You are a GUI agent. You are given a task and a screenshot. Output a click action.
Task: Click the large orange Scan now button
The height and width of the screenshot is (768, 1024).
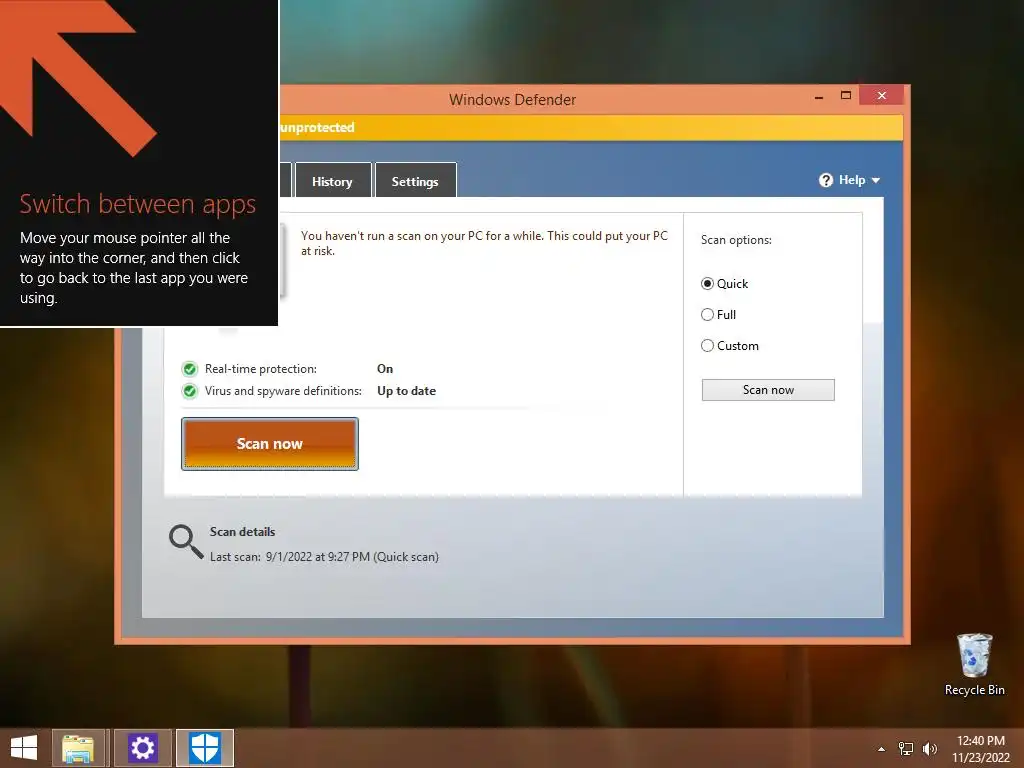coord(270,443)
